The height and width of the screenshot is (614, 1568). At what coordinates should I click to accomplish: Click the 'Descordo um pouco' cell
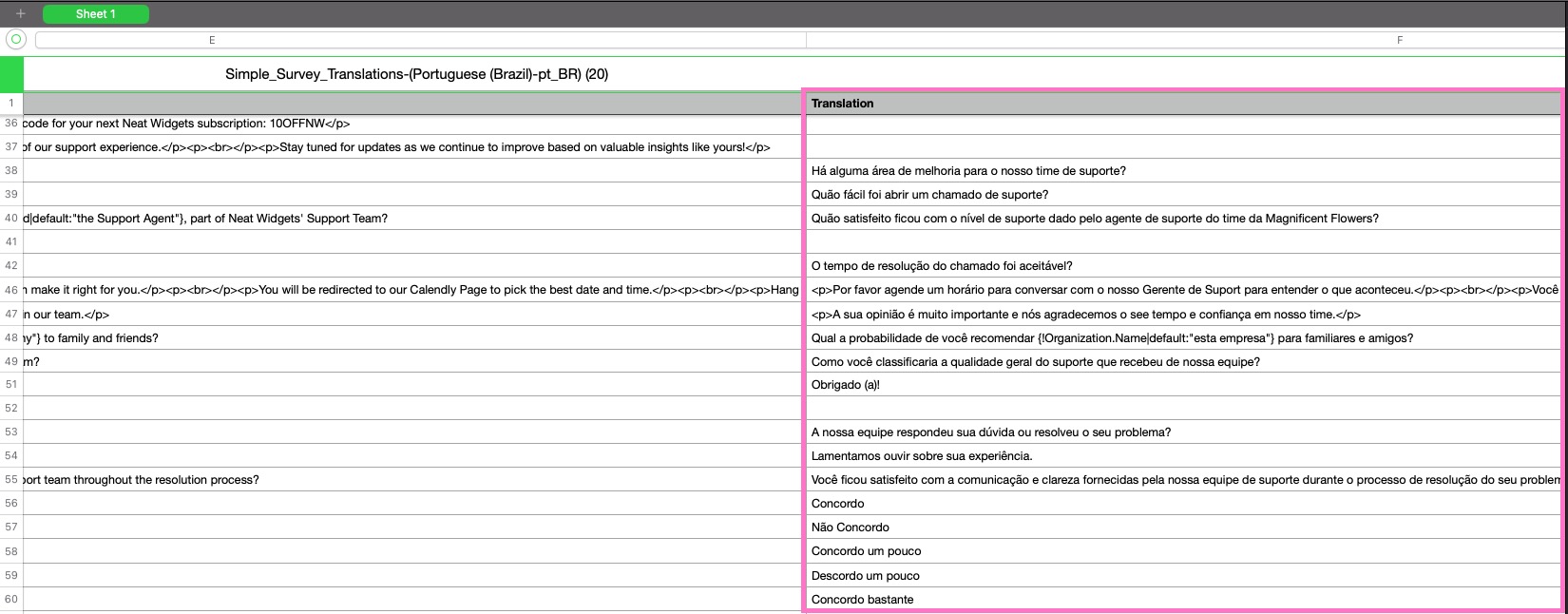(x=1183, y=575)
